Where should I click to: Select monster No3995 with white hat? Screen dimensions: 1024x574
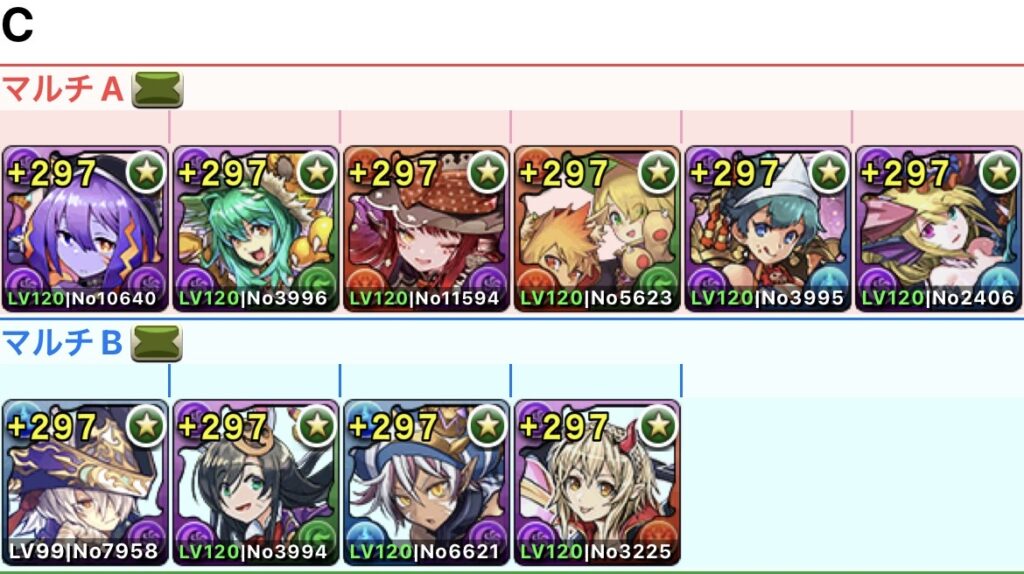[768, 229]
